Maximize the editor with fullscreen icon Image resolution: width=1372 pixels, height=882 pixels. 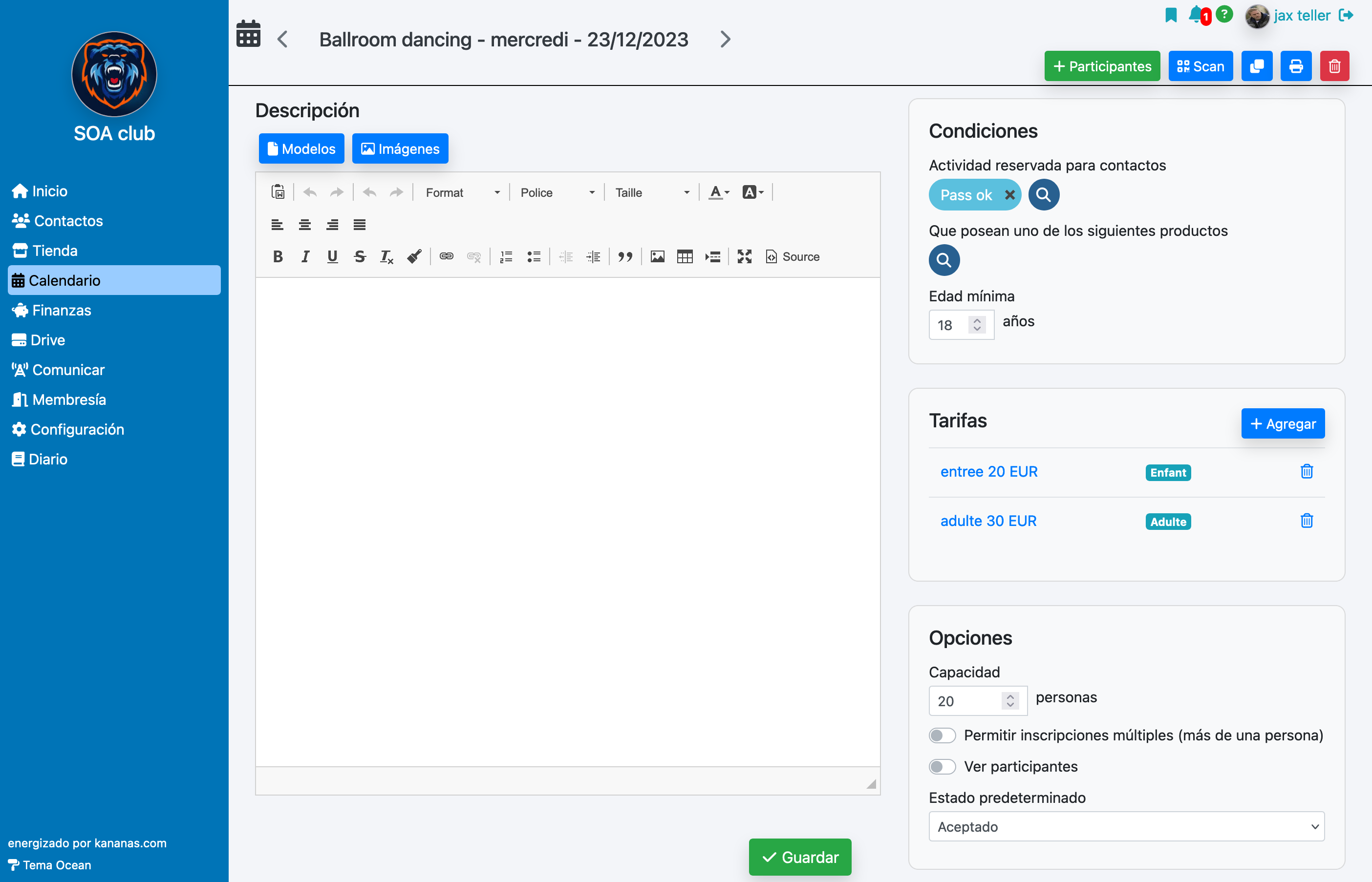[744, 256]
